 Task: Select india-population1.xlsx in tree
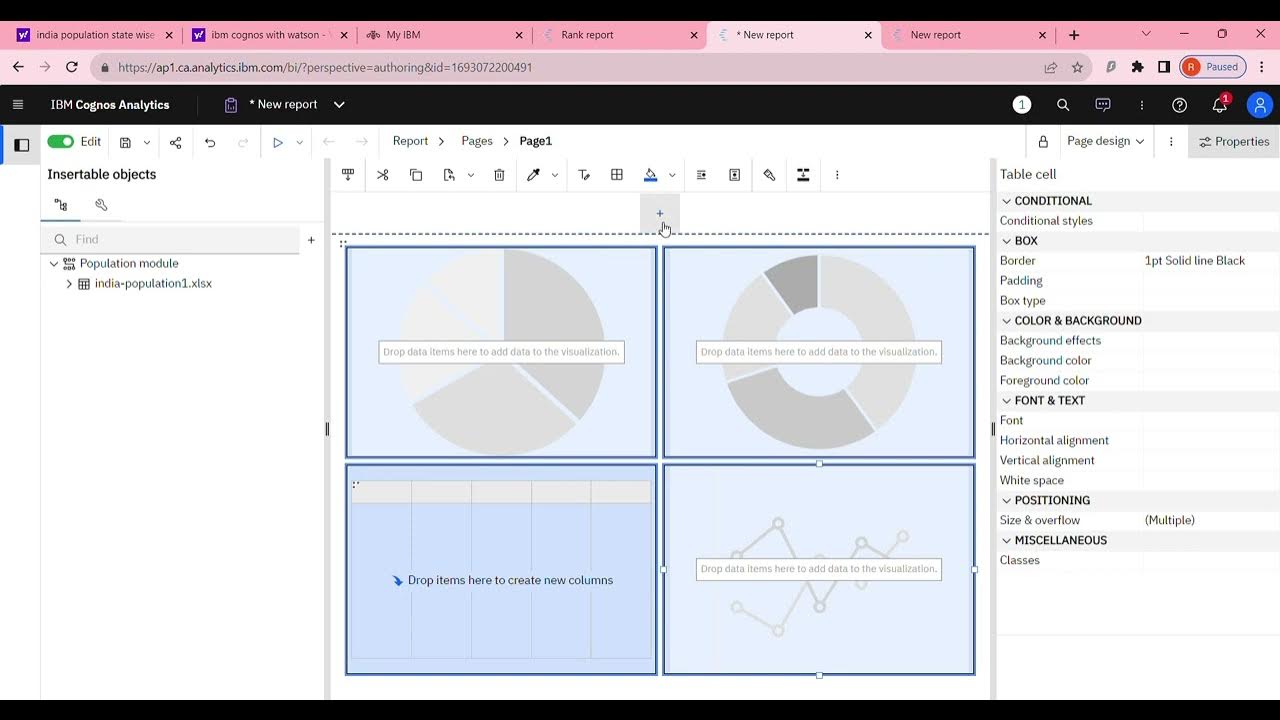(x=153, y=283)
